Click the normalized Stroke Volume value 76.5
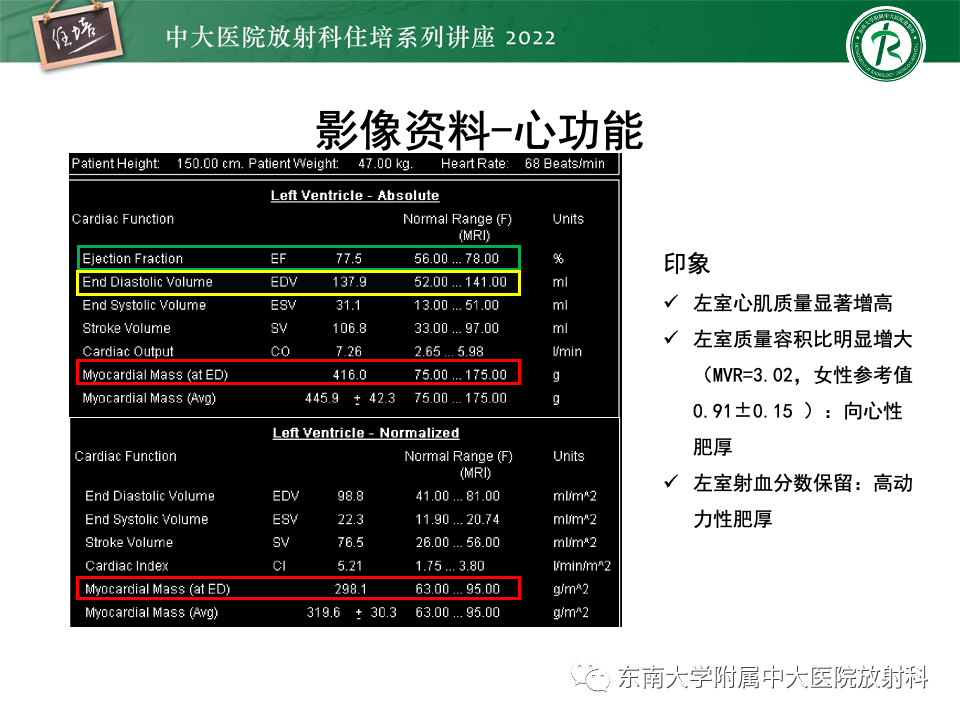Screen dimensions: 960x720 [x=350, y=542]
